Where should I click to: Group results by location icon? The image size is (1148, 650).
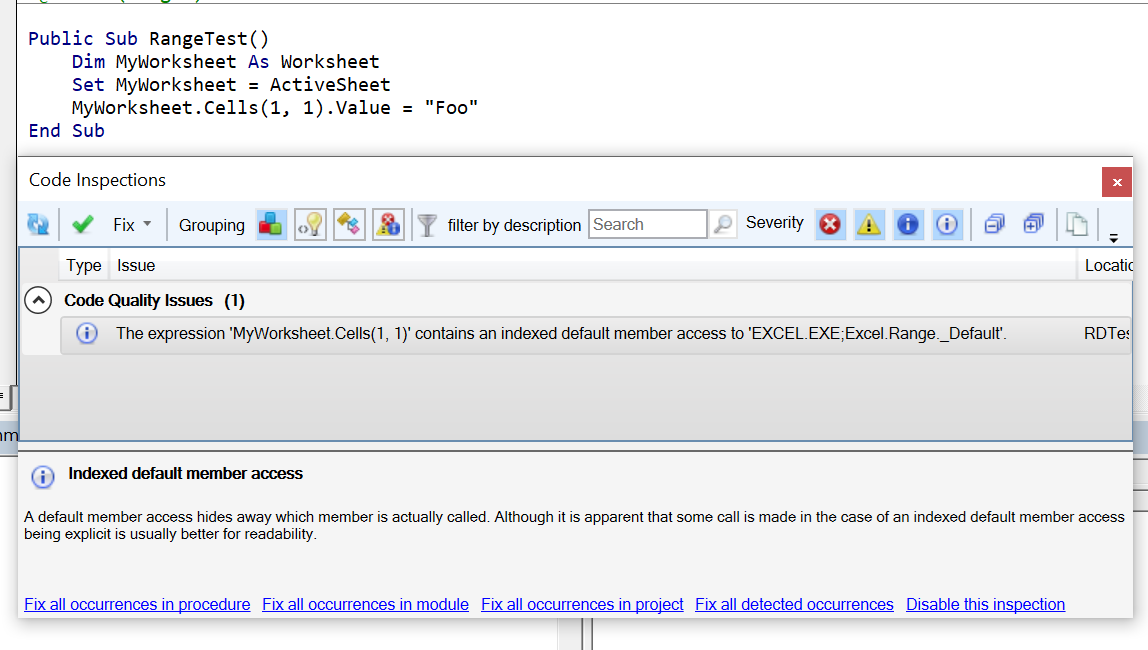349,224
